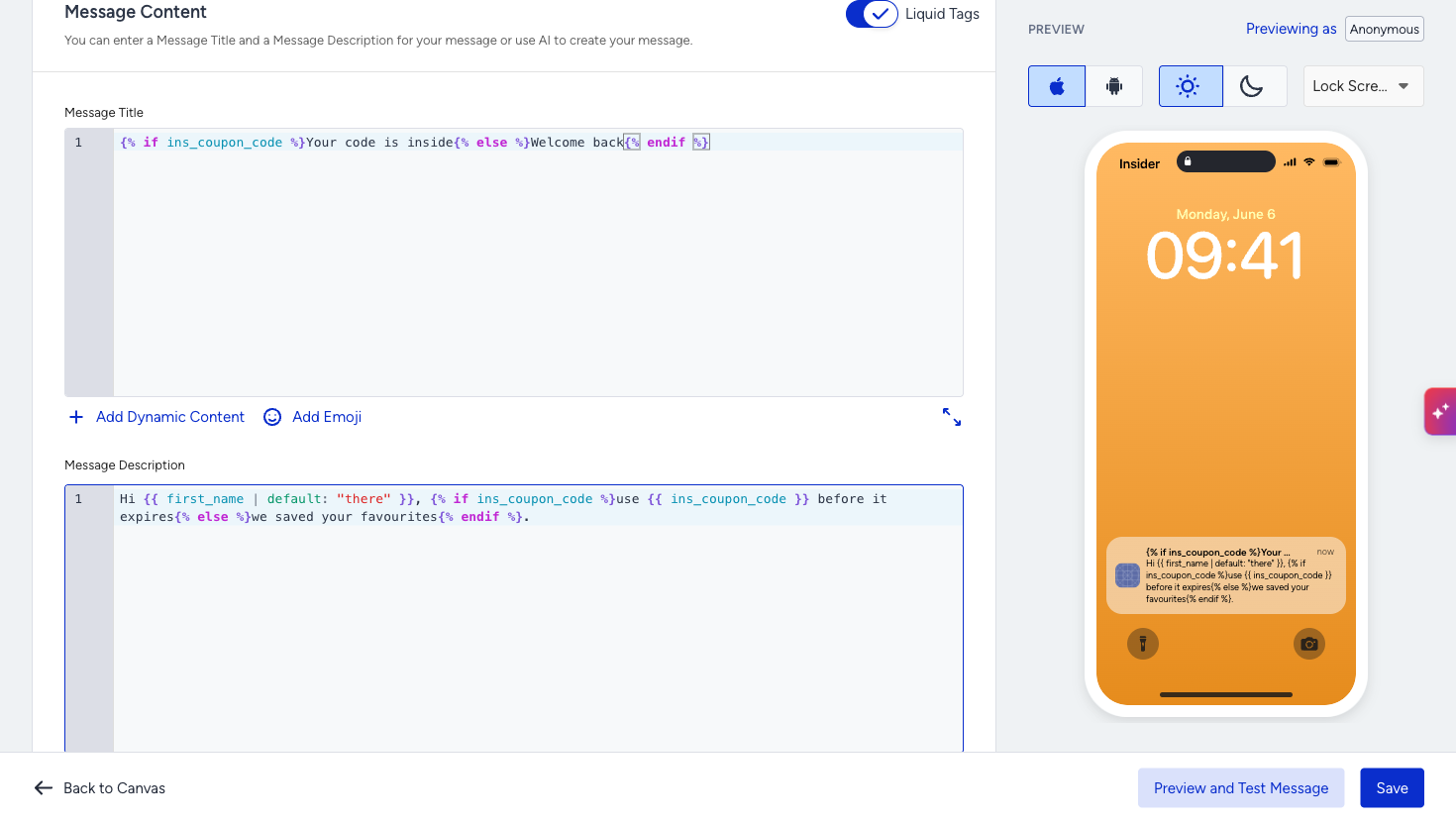Click the battery icon in phone preview
This screenshot has height=823, width=1456.
1331,162
